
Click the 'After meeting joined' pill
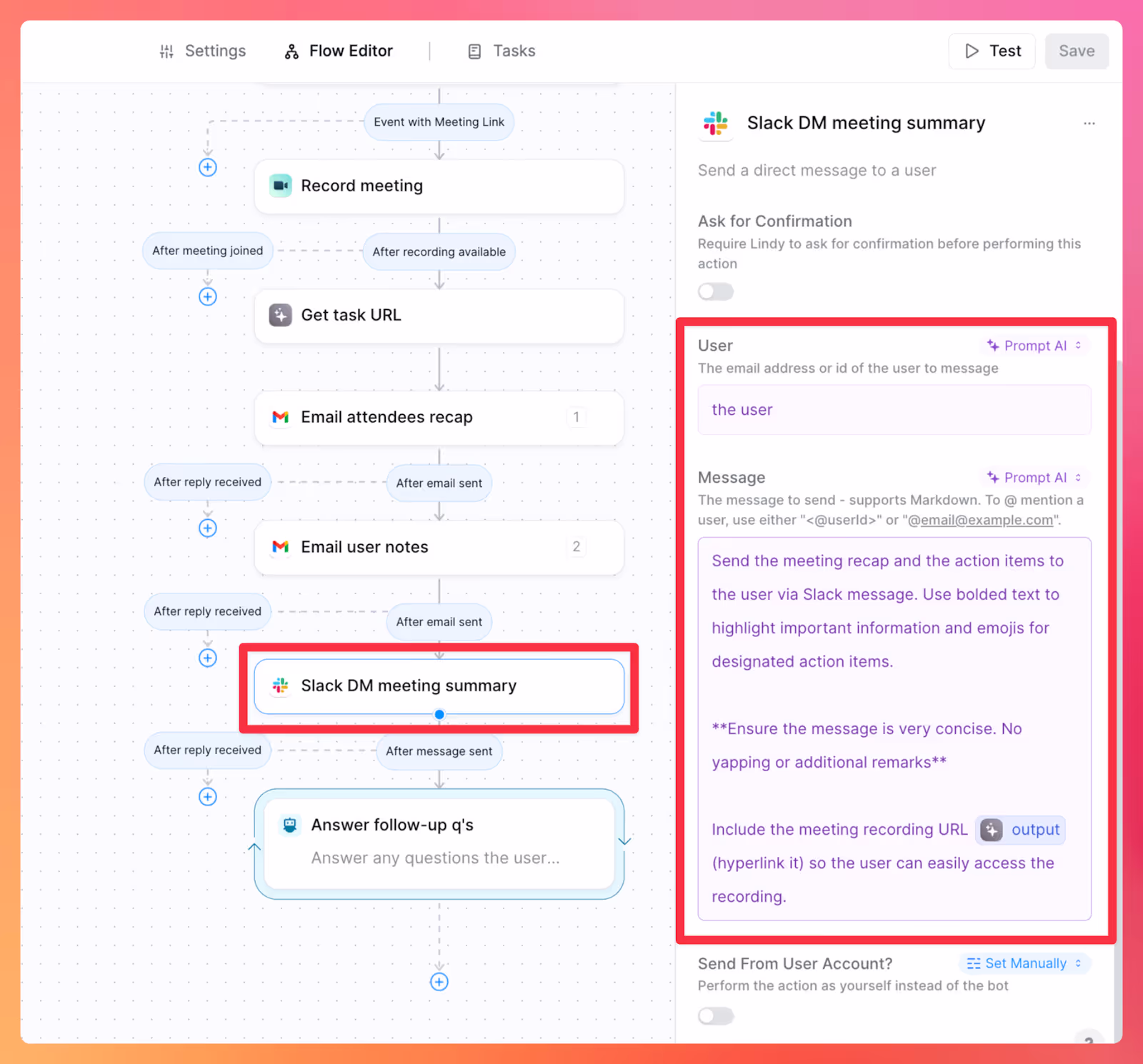pyautogui.click(x=208, y=251)
